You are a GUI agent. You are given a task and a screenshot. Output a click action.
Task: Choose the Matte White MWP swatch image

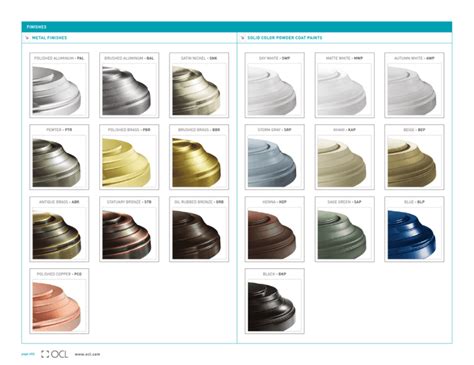pyautogui.click(x=342, y=90)
